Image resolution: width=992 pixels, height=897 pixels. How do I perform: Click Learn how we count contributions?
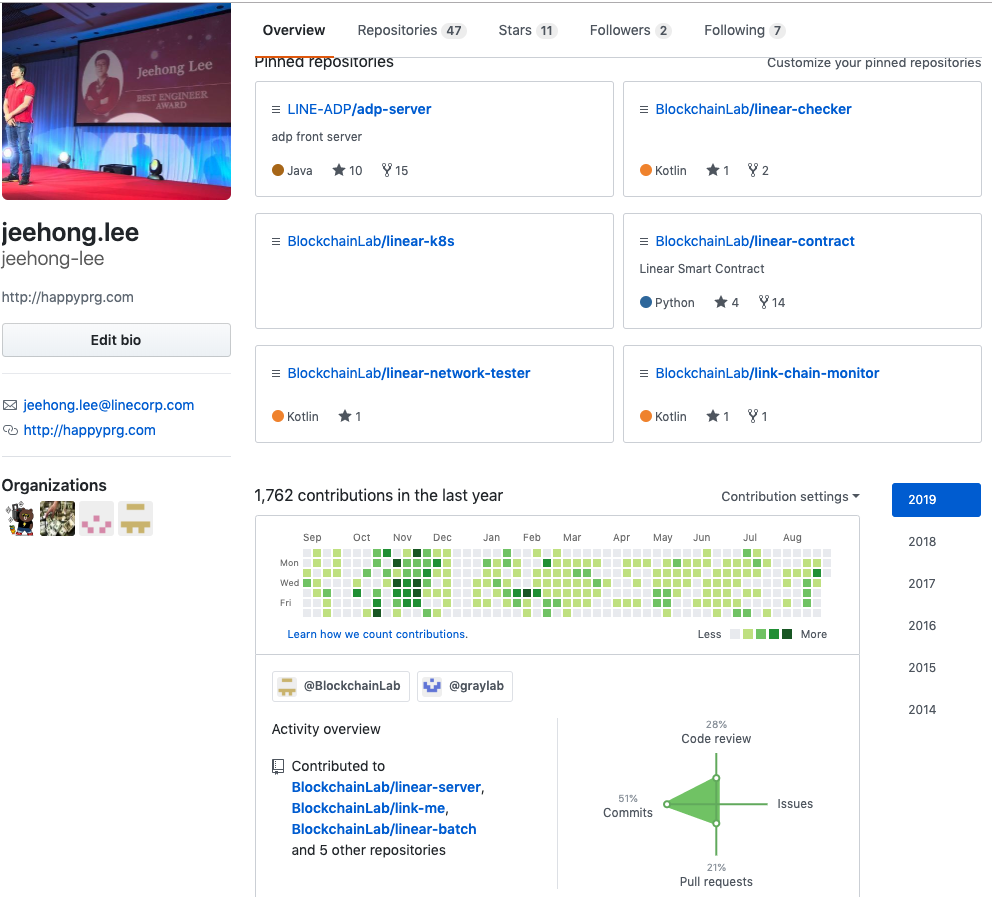(x=377, y=634)
